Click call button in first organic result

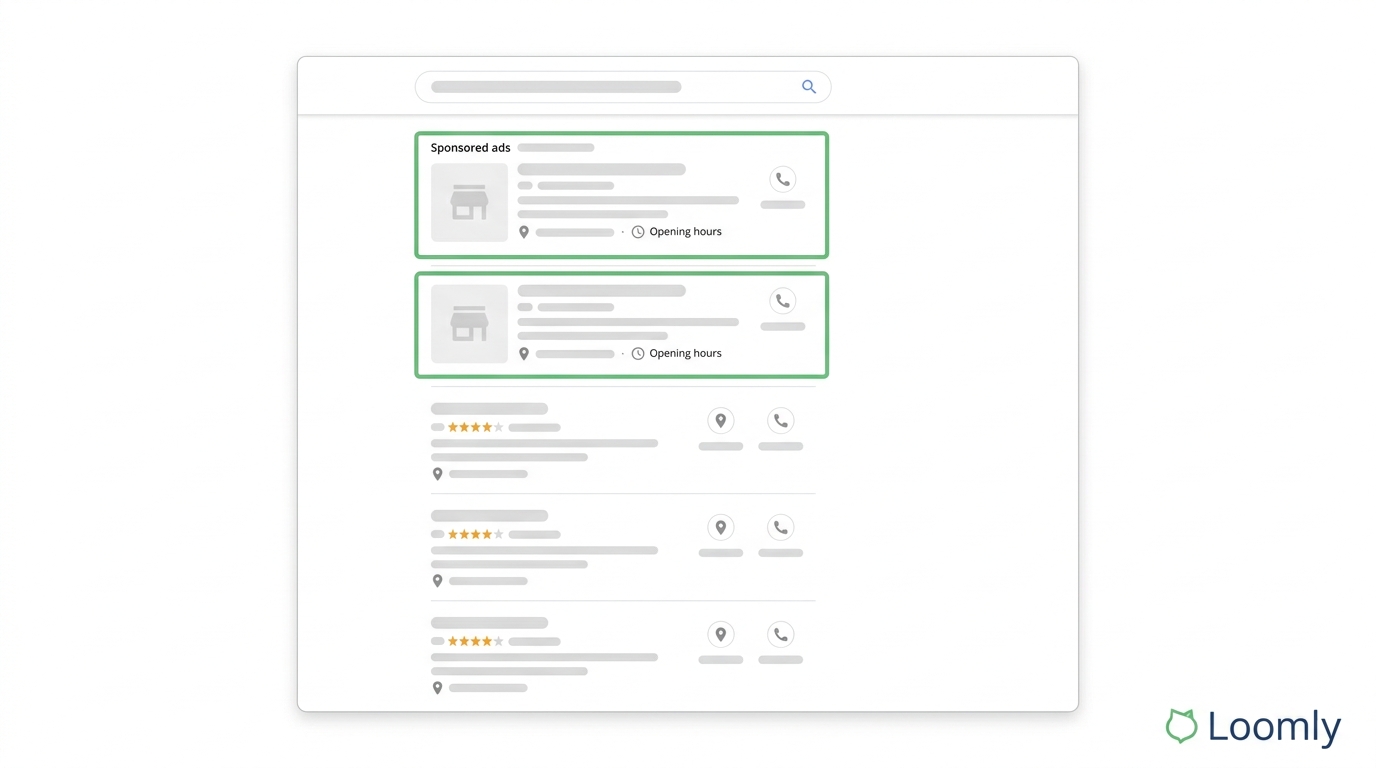781,421
